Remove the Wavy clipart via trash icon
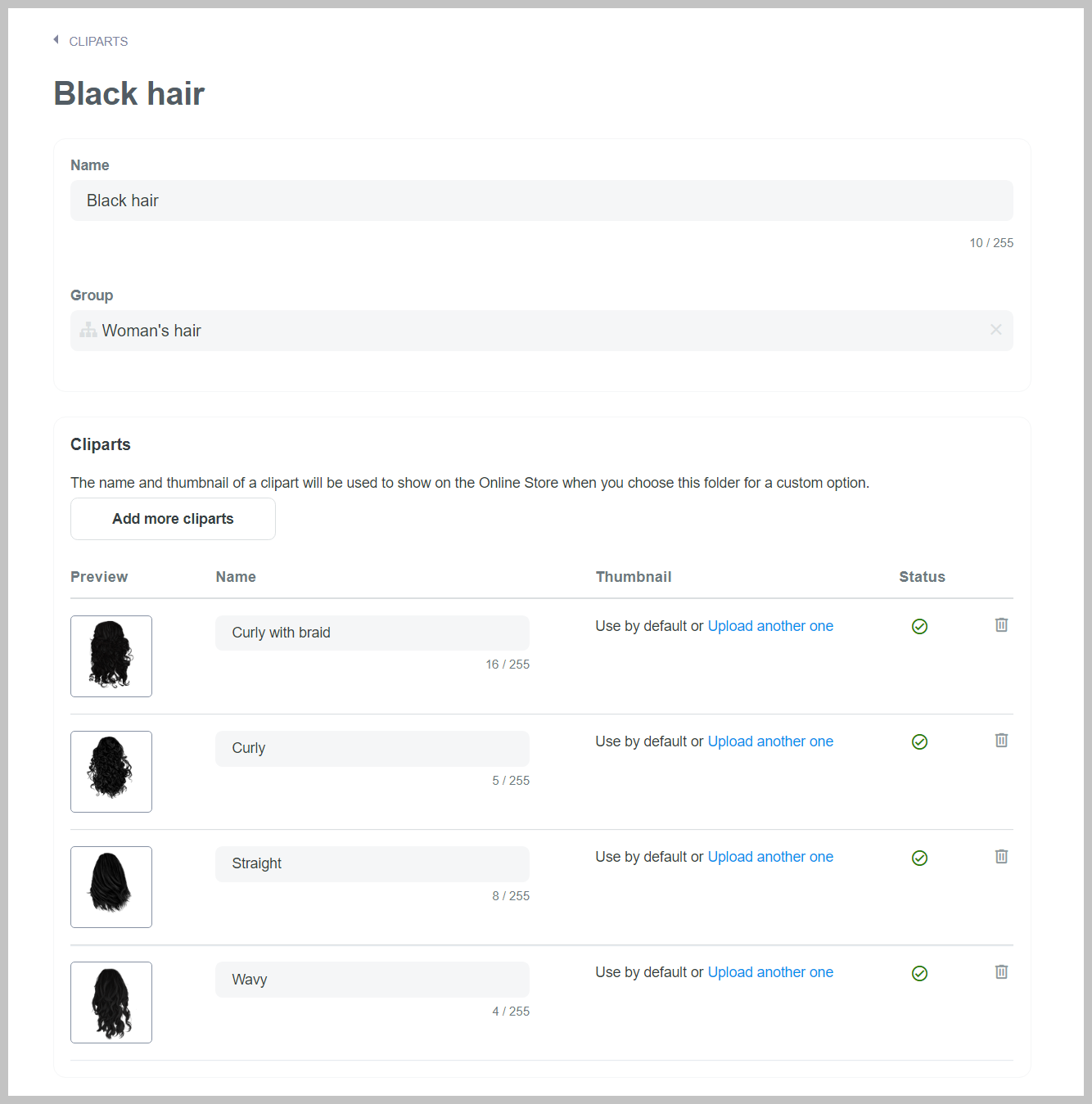Image resolution: width=1092 pixels, height=1104 pixels. (1001, 972)
